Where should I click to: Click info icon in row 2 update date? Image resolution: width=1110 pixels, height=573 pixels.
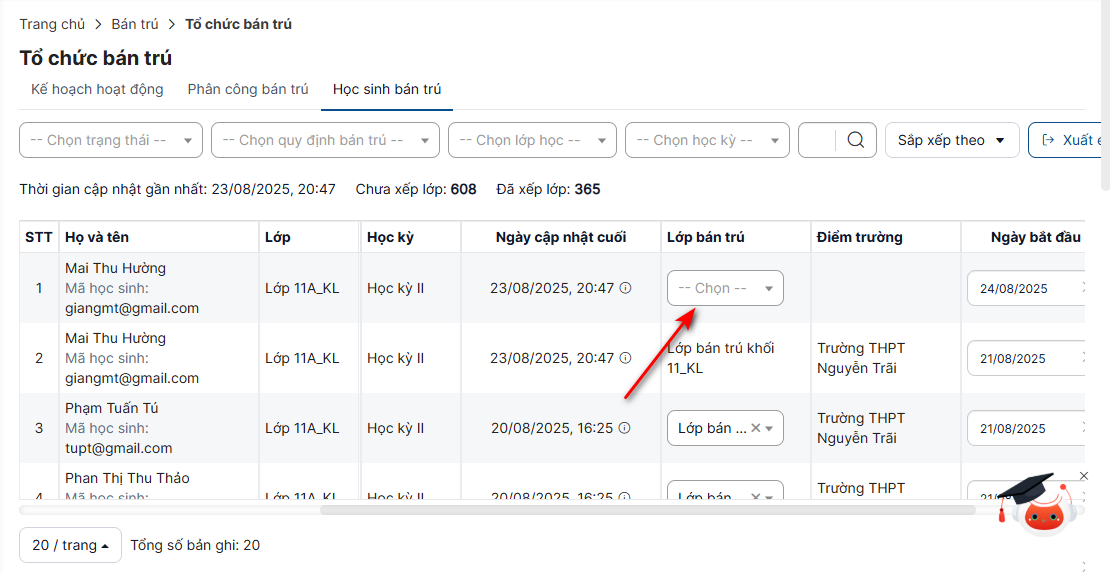pos(626,358)
